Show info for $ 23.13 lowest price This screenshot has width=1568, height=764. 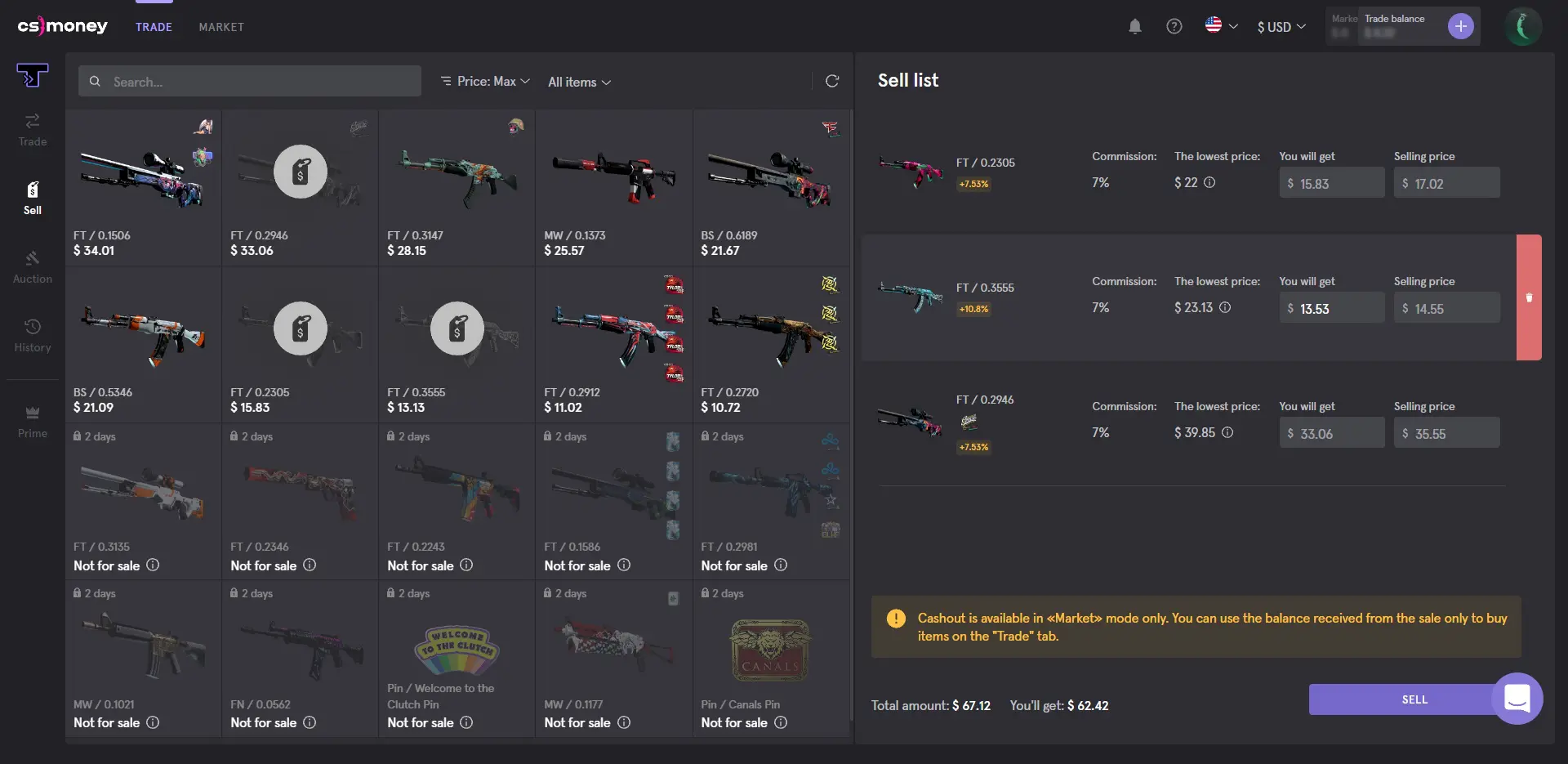click(x=1225, y=307)
